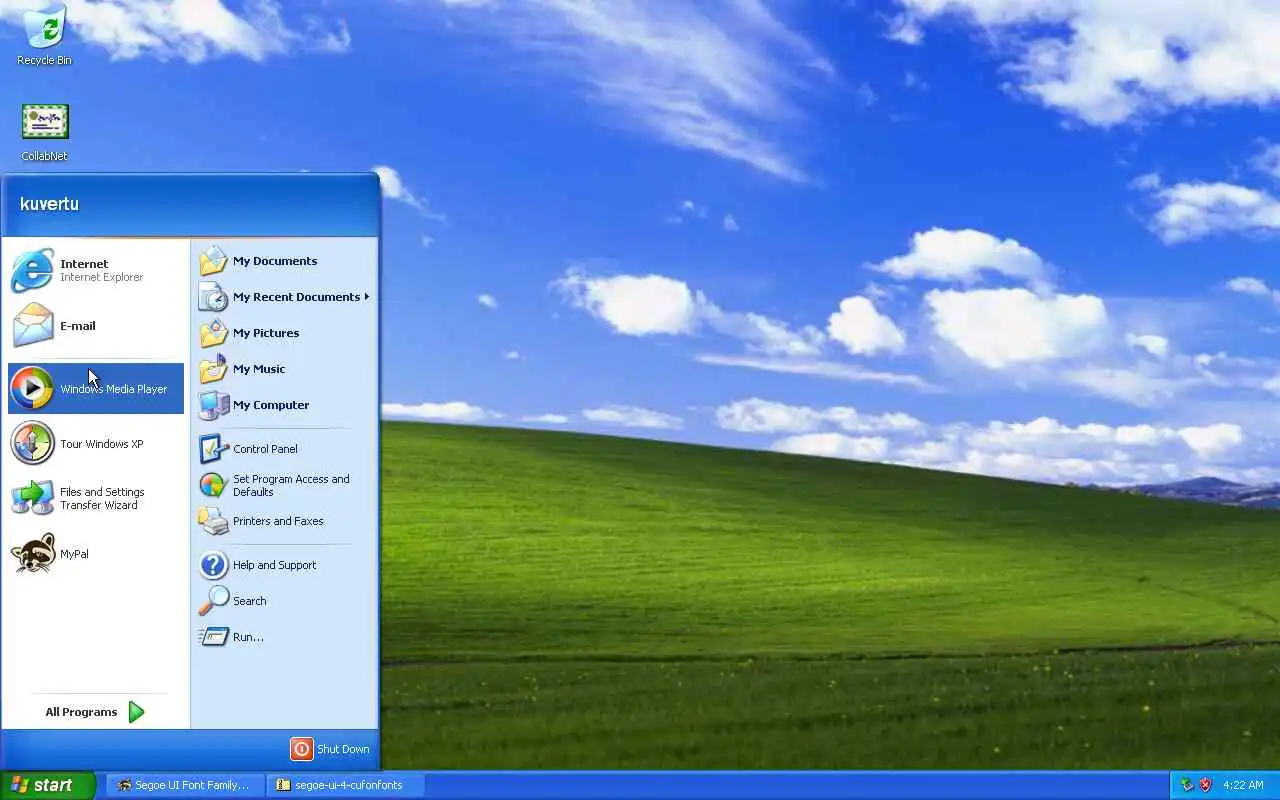Click the kuvertu user name header
The height and width of the screenshot is (800, 1280).
pyautogui.click(x=49, y=204)
